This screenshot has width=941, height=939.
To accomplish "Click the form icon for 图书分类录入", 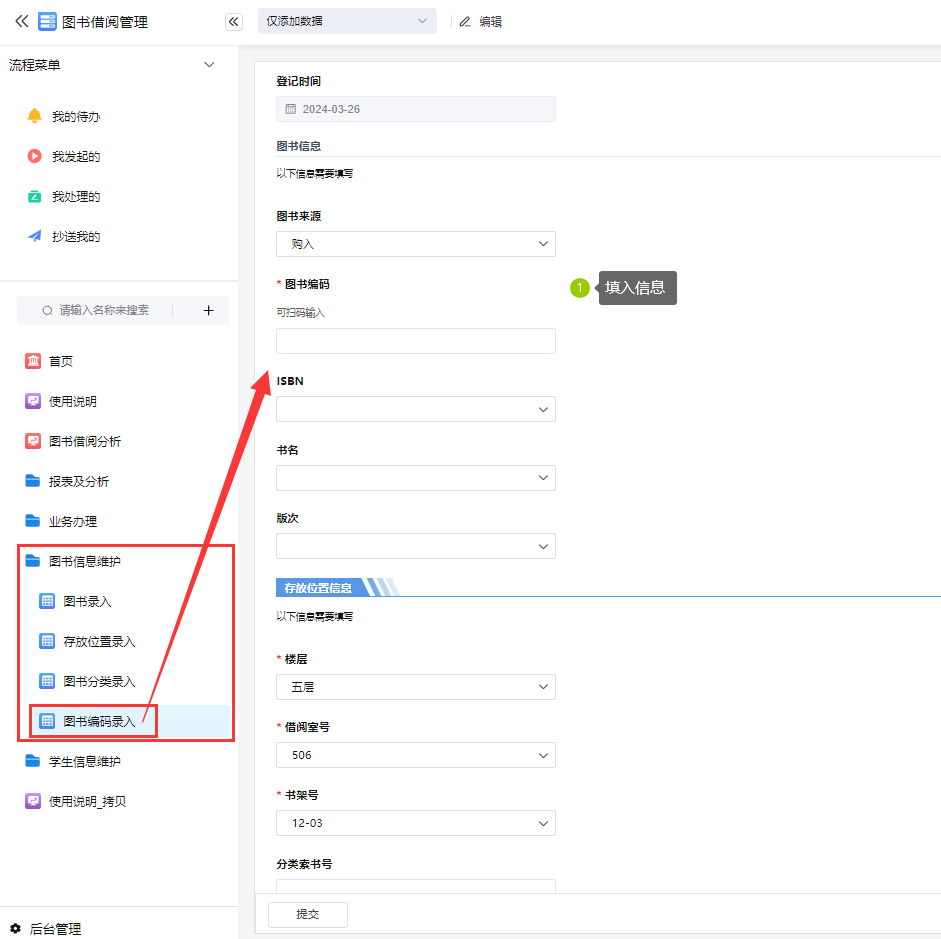I will coord(47,681).
